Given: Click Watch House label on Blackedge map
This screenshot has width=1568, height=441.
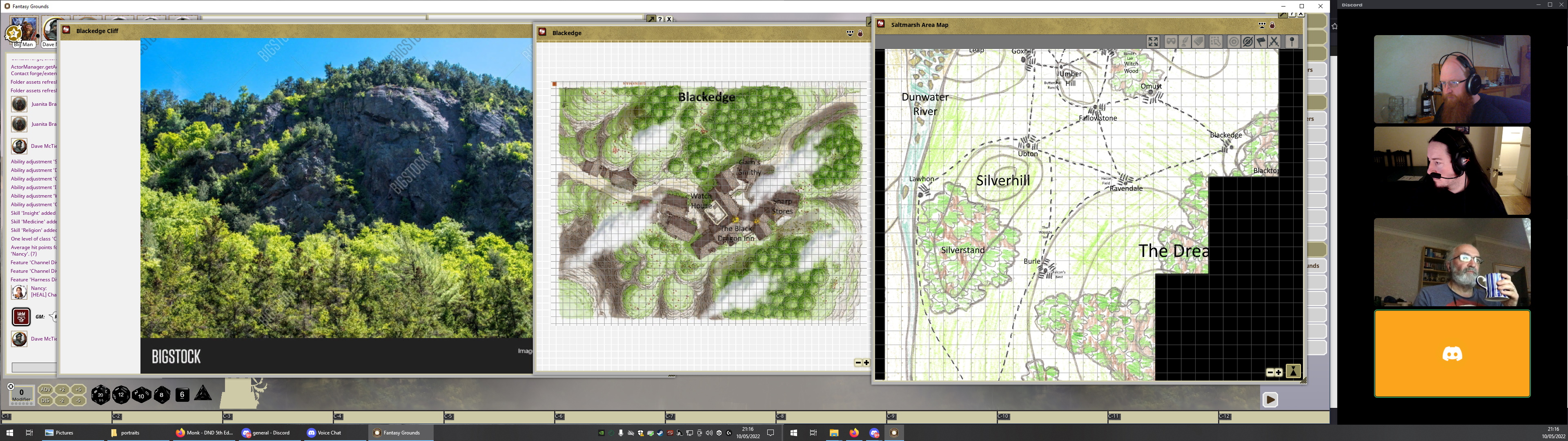Looking at the screenshot, I should pyautogui.click(x=701, y=201).
